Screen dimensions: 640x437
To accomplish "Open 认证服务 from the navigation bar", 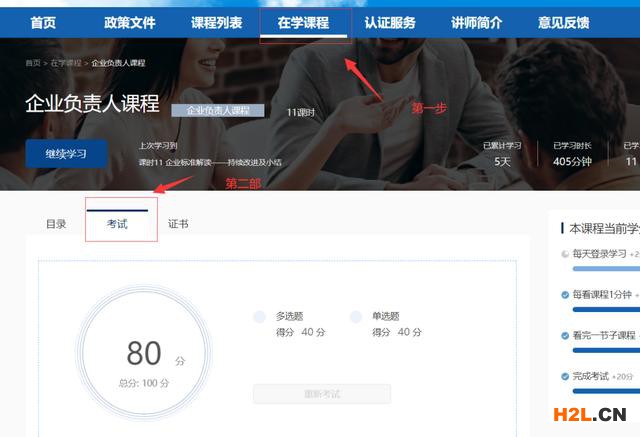I will point(391,22).
